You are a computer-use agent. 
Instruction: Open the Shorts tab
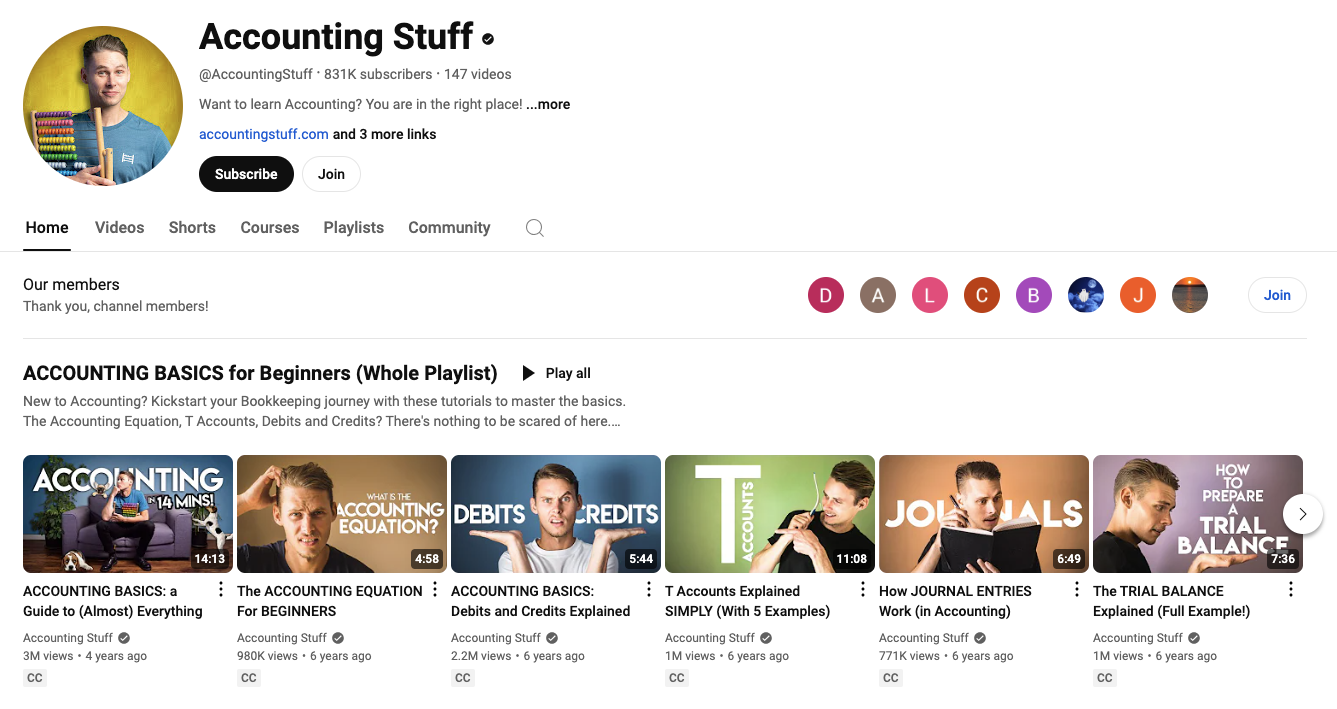tap(192, 228)
